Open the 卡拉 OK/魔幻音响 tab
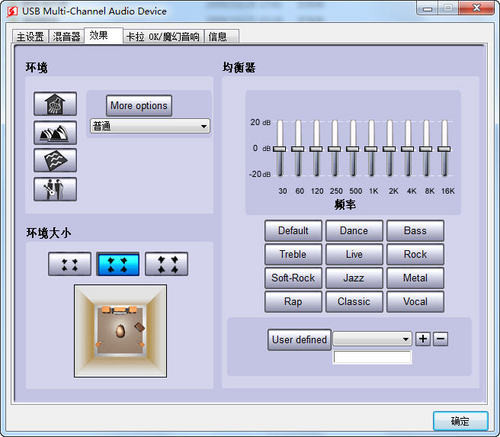Viewport: 500px width, 437px height. pyautogui.click(x=163, y=36)
